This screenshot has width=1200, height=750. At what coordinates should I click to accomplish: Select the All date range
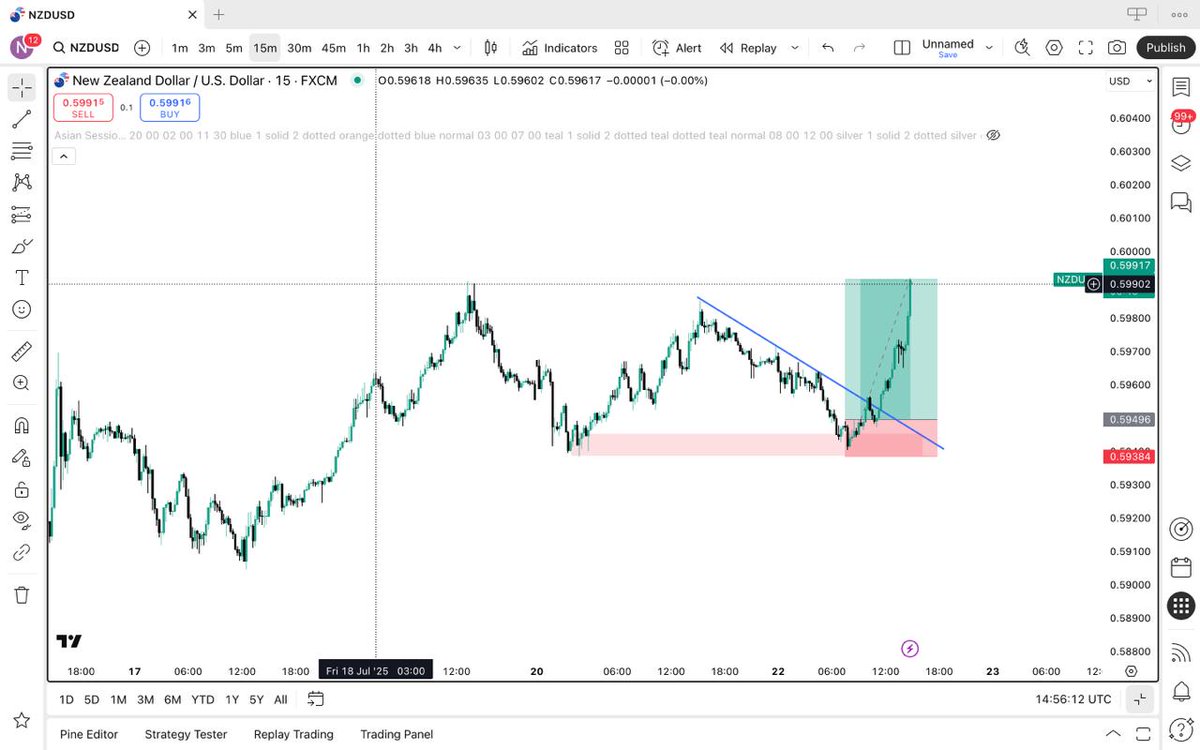coord(280,699)
